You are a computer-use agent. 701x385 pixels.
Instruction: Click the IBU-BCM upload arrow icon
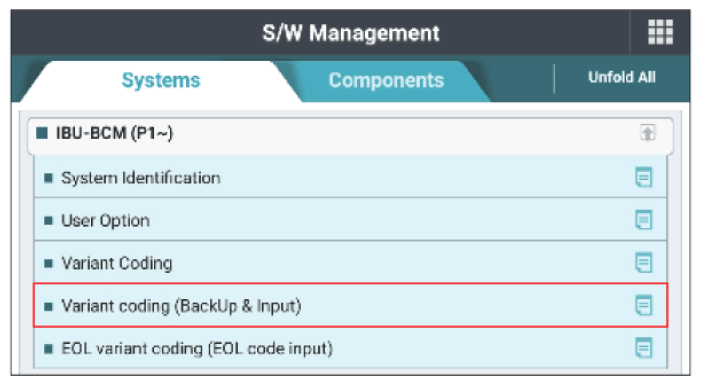pyautogui.click(x=647, y=133)
